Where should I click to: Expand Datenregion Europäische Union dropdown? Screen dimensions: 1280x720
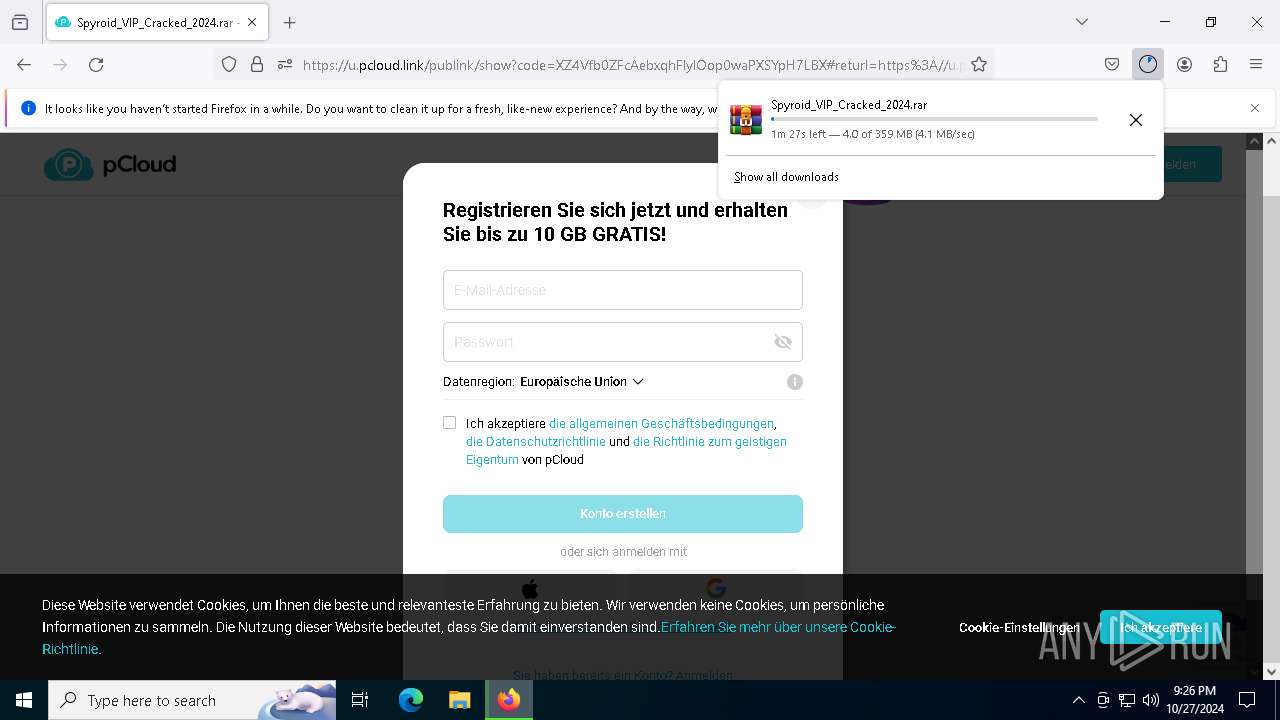tap(582, 382)
